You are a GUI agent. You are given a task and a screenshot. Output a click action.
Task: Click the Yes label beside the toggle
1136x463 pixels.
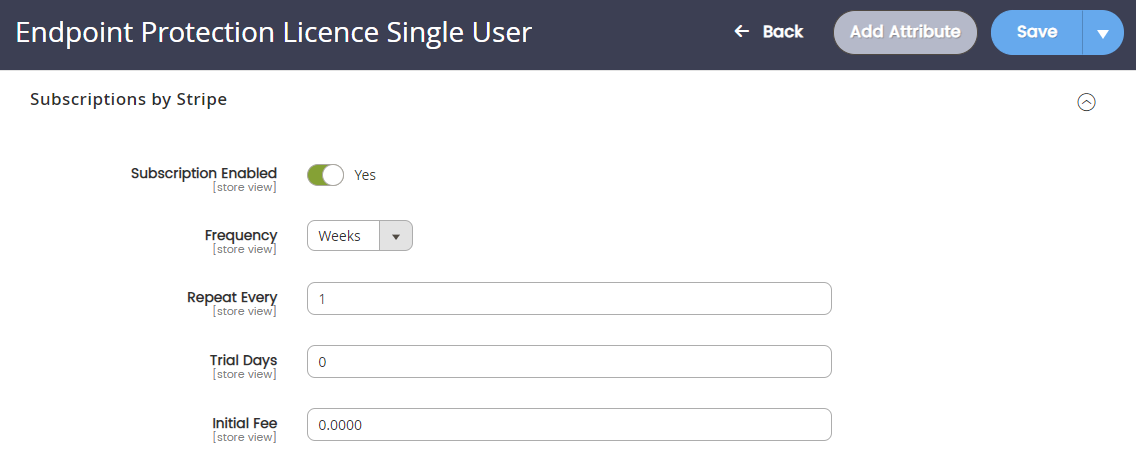(x=365, y=175)
